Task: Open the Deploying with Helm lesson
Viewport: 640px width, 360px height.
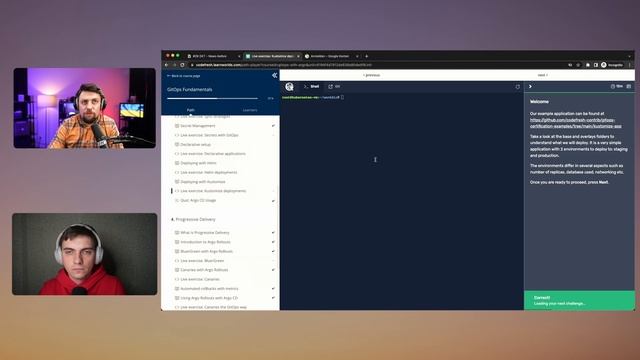Action: (x=198, y=163)
